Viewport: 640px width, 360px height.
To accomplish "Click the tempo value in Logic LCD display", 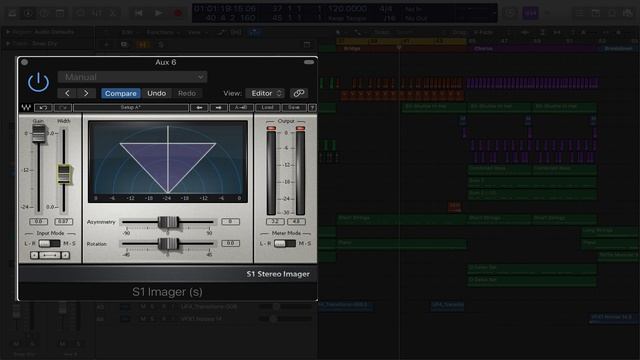I will click(347, 9).
